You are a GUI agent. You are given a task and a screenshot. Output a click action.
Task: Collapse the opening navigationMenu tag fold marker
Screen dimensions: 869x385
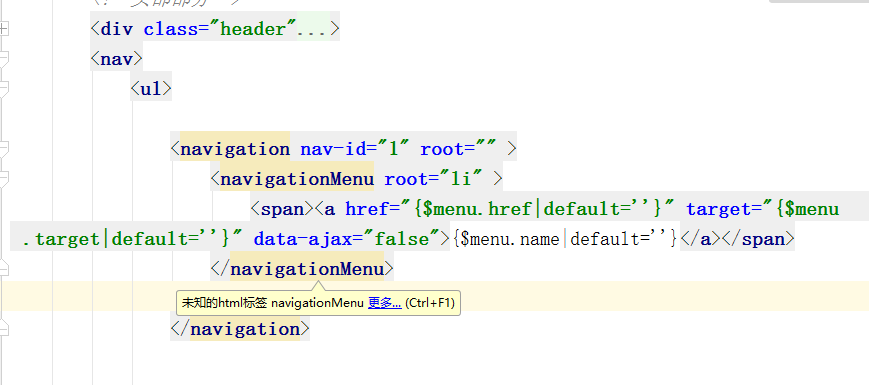tap(4, 179)
